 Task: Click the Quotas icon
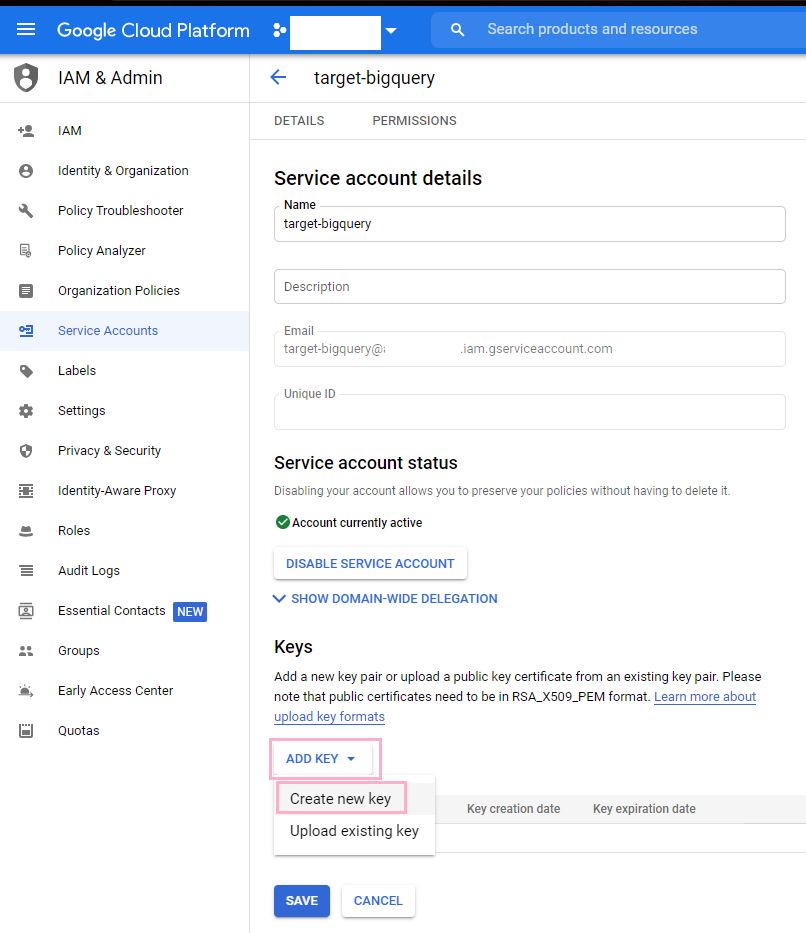click(26, 731)
